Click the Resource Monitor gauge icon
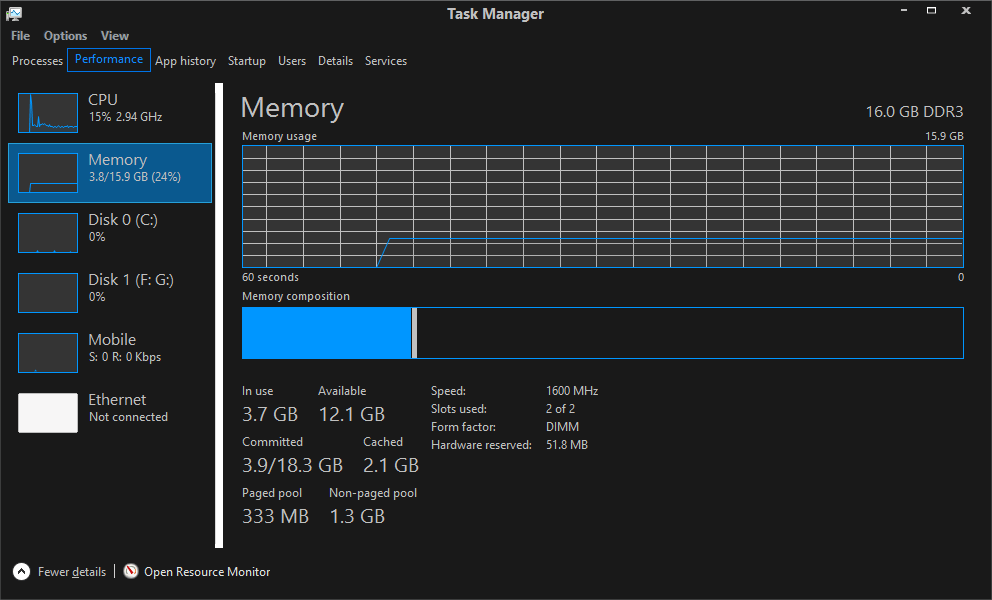Screen dimensions: 992x600 (x=131, y=572)
